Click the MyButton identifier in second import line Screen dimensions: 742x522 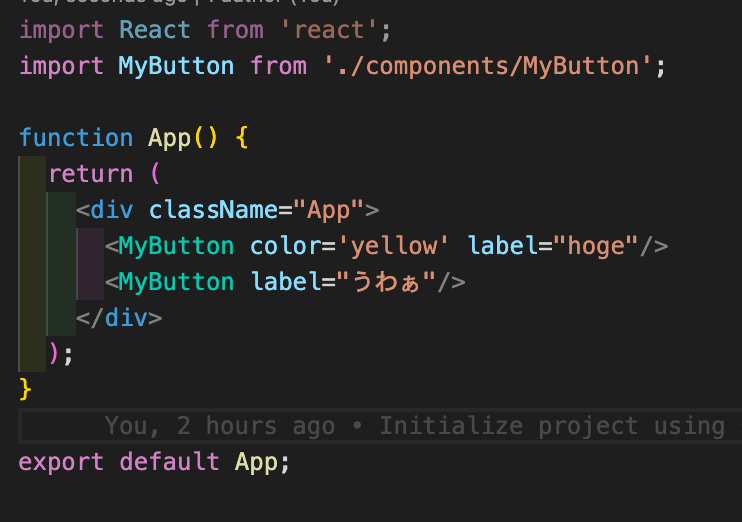[x=176, y=66]
